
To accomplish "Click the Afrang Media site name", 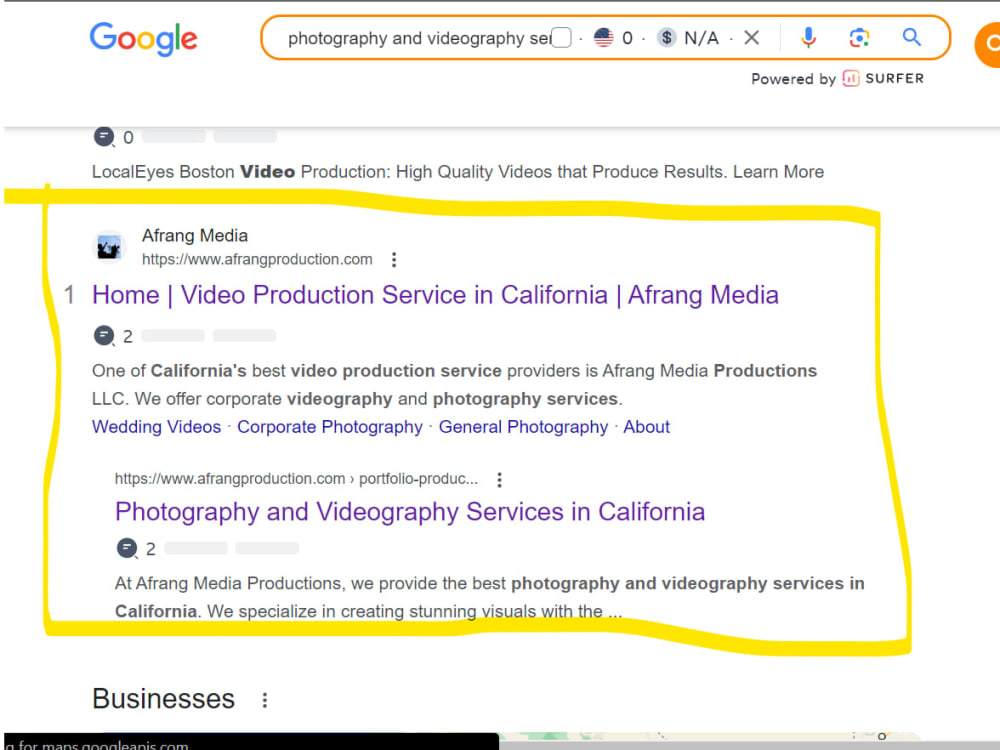I will 195,236.
